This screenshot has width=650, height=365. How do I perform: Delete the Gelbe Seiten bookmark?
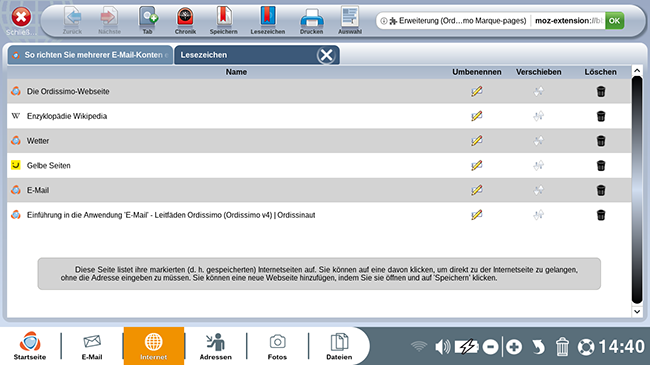(x=601, y=165)
